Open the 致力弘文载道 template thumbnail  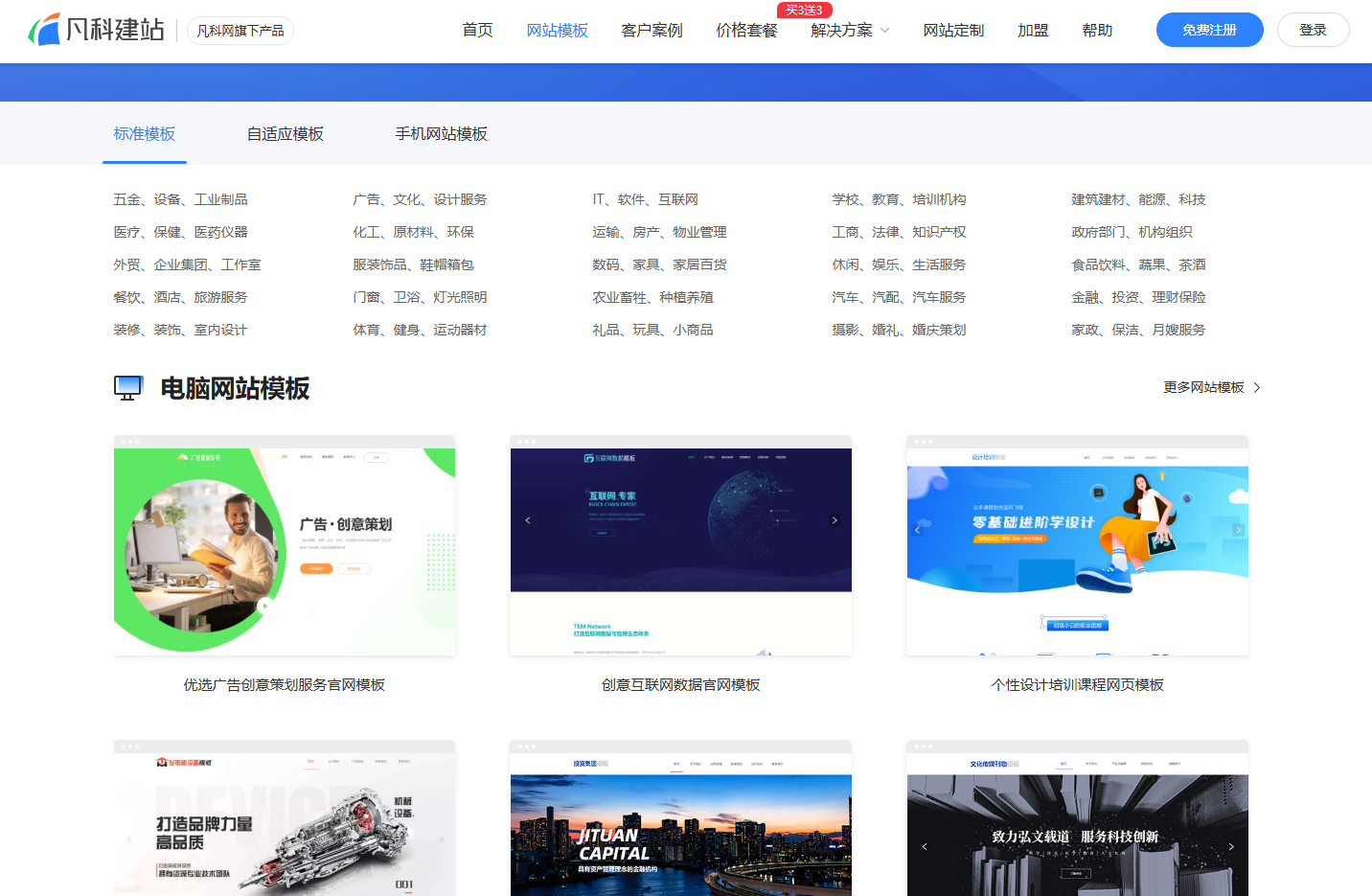click(x=1078, y=818)
